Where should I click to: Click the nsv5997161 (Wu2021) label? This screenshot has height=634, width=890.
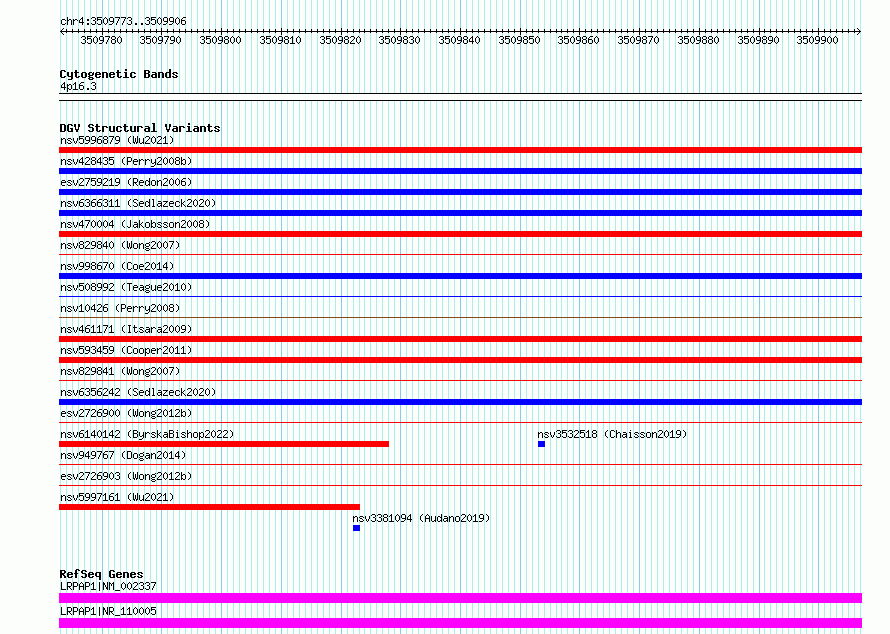[x=117, y=497]
